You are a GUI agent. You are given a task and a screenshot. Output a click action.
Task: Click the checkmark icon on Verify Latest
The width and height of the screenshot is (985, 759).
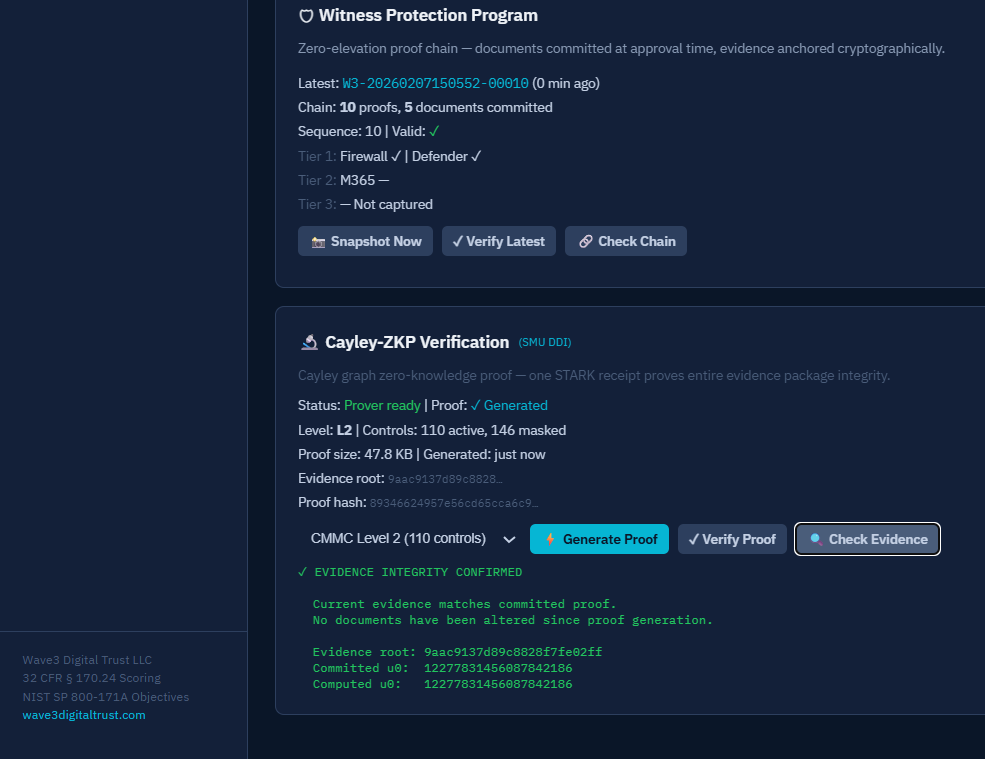[x=459, y=240]
